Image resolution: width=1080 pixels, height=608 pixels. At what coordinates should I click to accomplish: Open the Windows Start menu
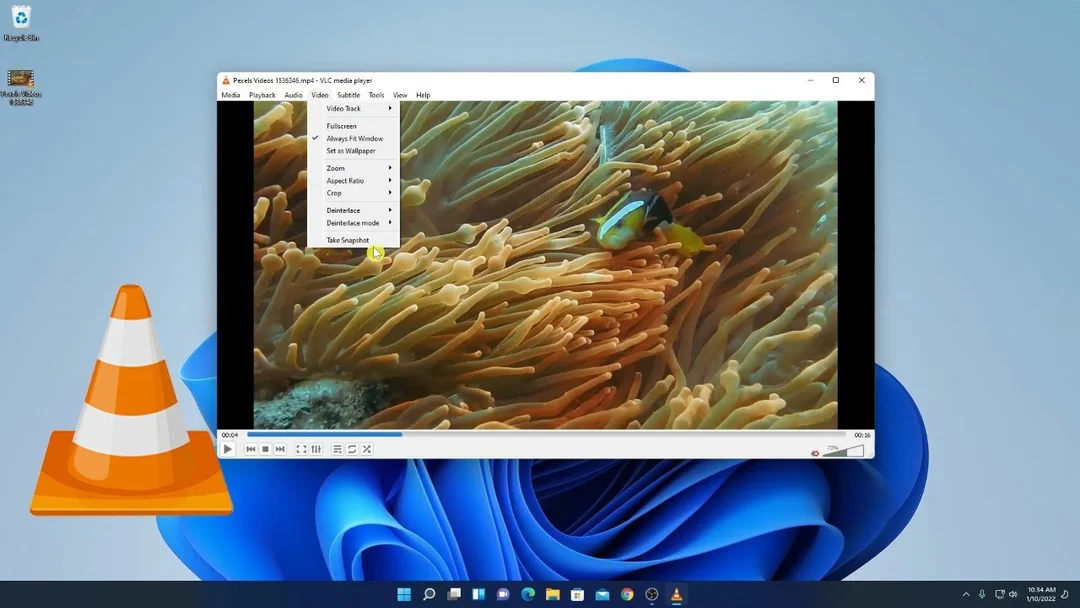[x=404, y=594]
